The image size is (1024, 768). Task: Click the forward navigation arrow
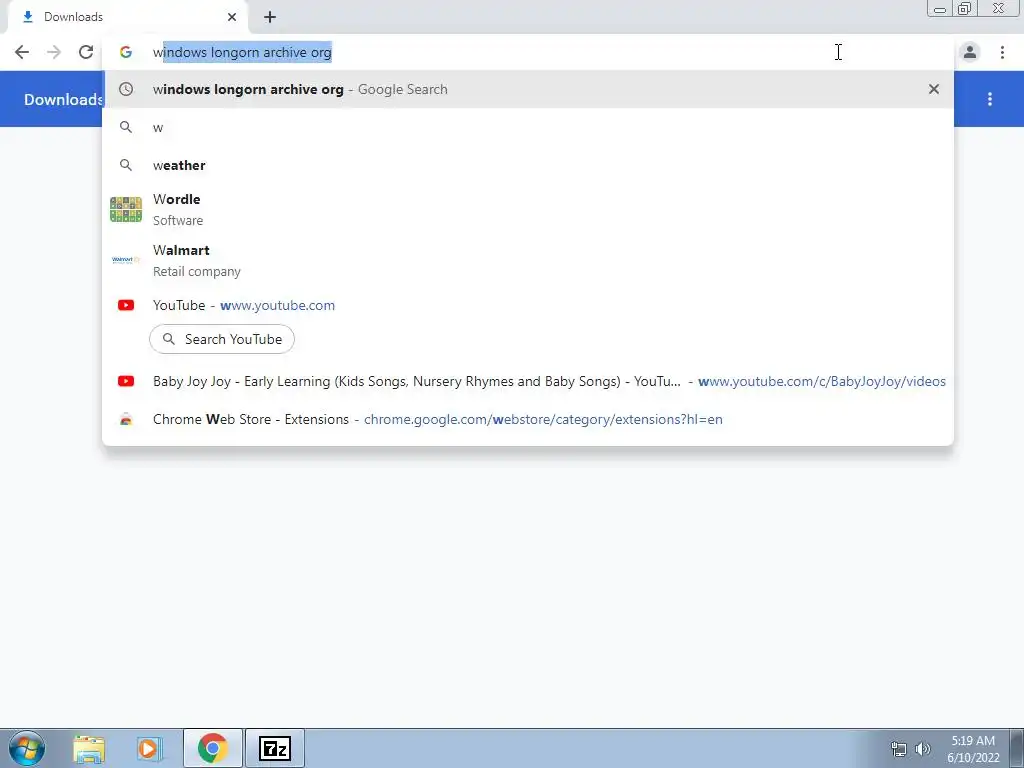(x=54, y=52)
